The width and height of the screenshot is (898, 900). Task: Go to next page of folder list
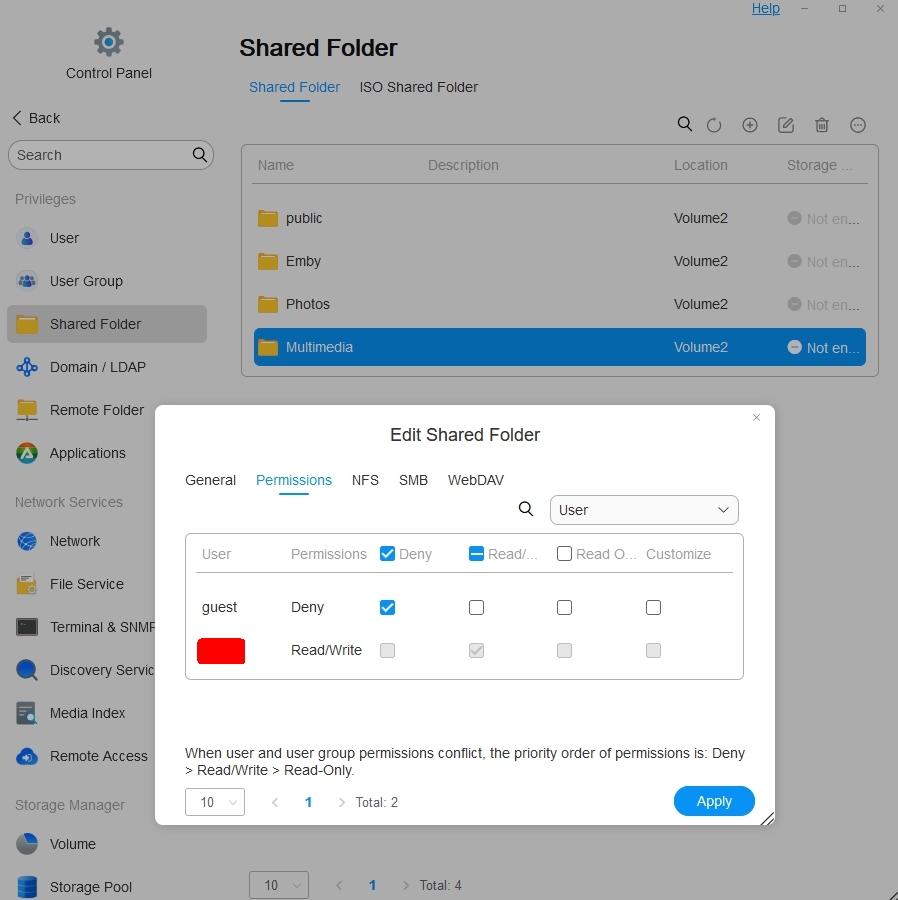406,886
